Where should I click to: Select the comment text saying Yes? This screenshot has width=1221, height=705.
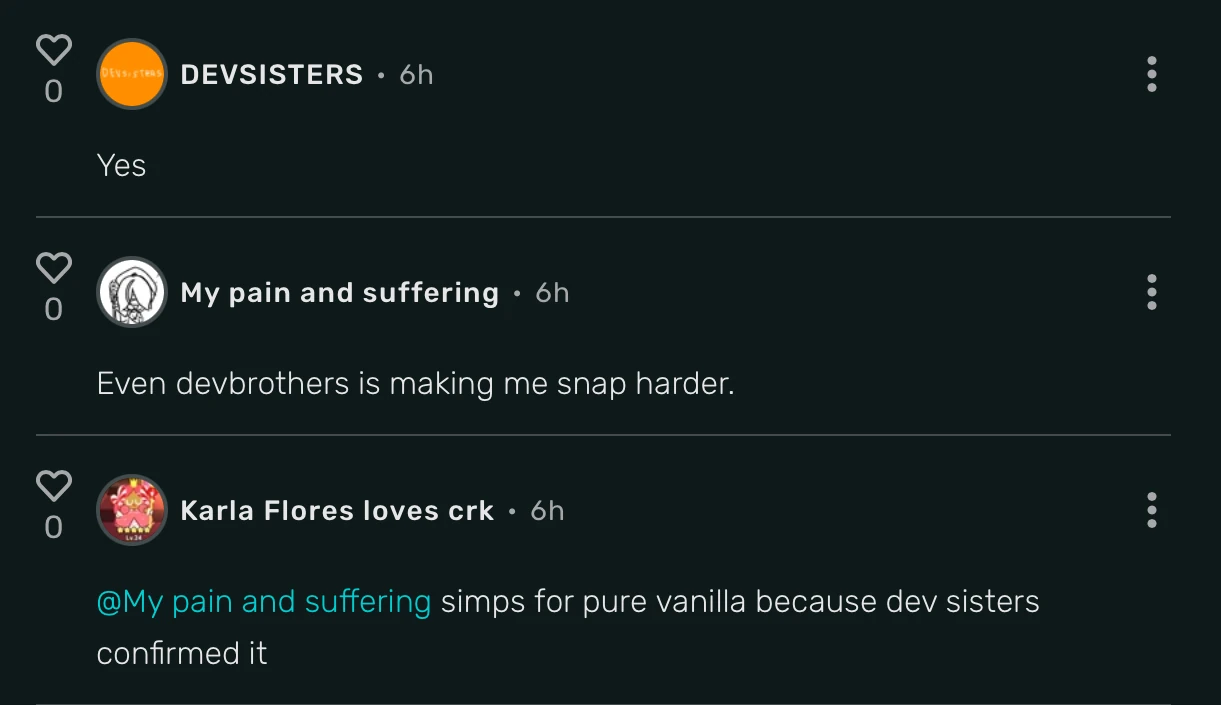coord(121,165)
